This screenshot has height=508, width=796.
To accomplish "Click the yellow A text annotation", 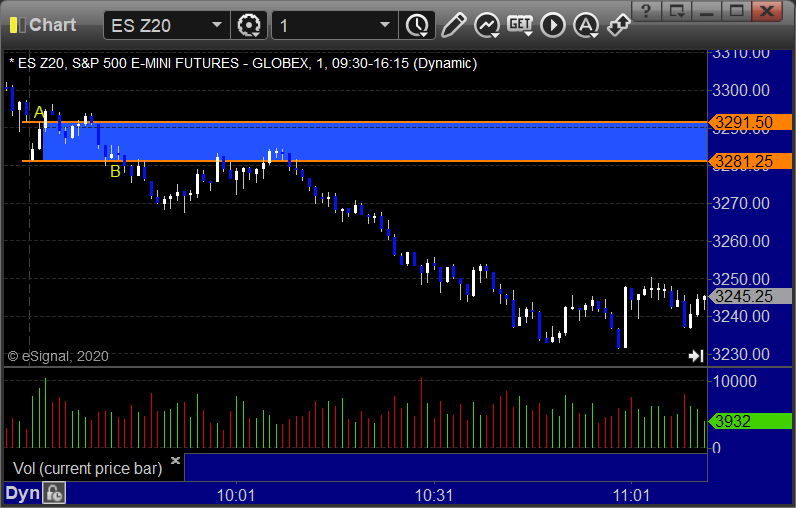I will (39, 112).
